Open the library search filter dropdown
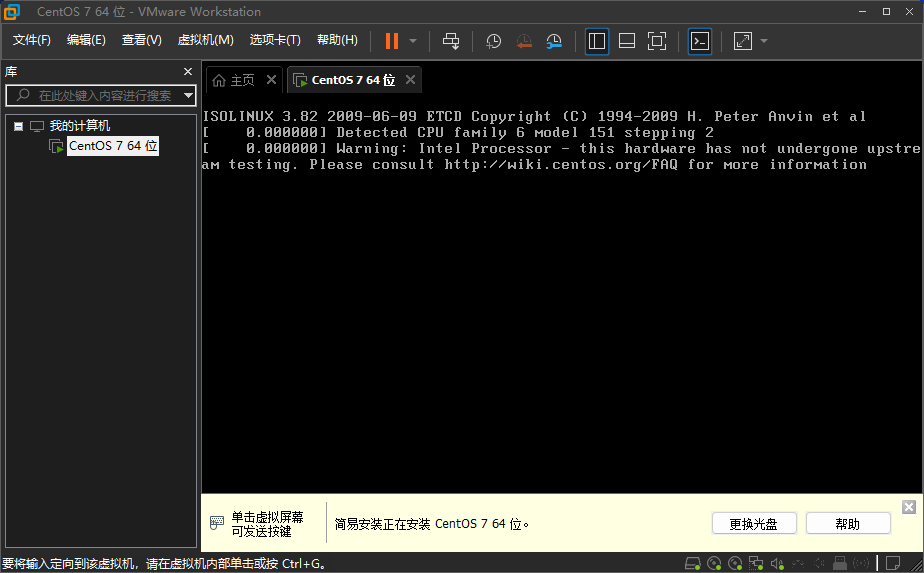Image resolution: width=924 pixels, height=573 pixels. coord(188,95)
